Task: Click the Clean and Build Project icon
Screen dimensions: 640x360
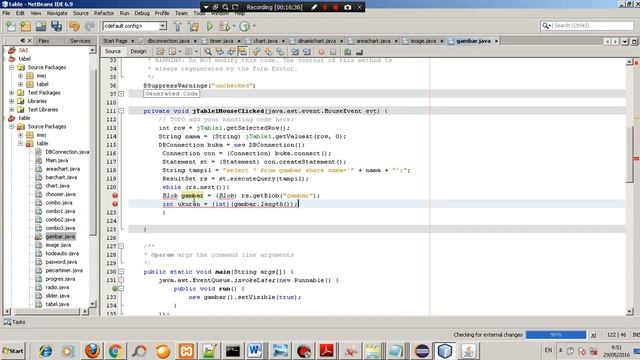Action: point(193,27)
